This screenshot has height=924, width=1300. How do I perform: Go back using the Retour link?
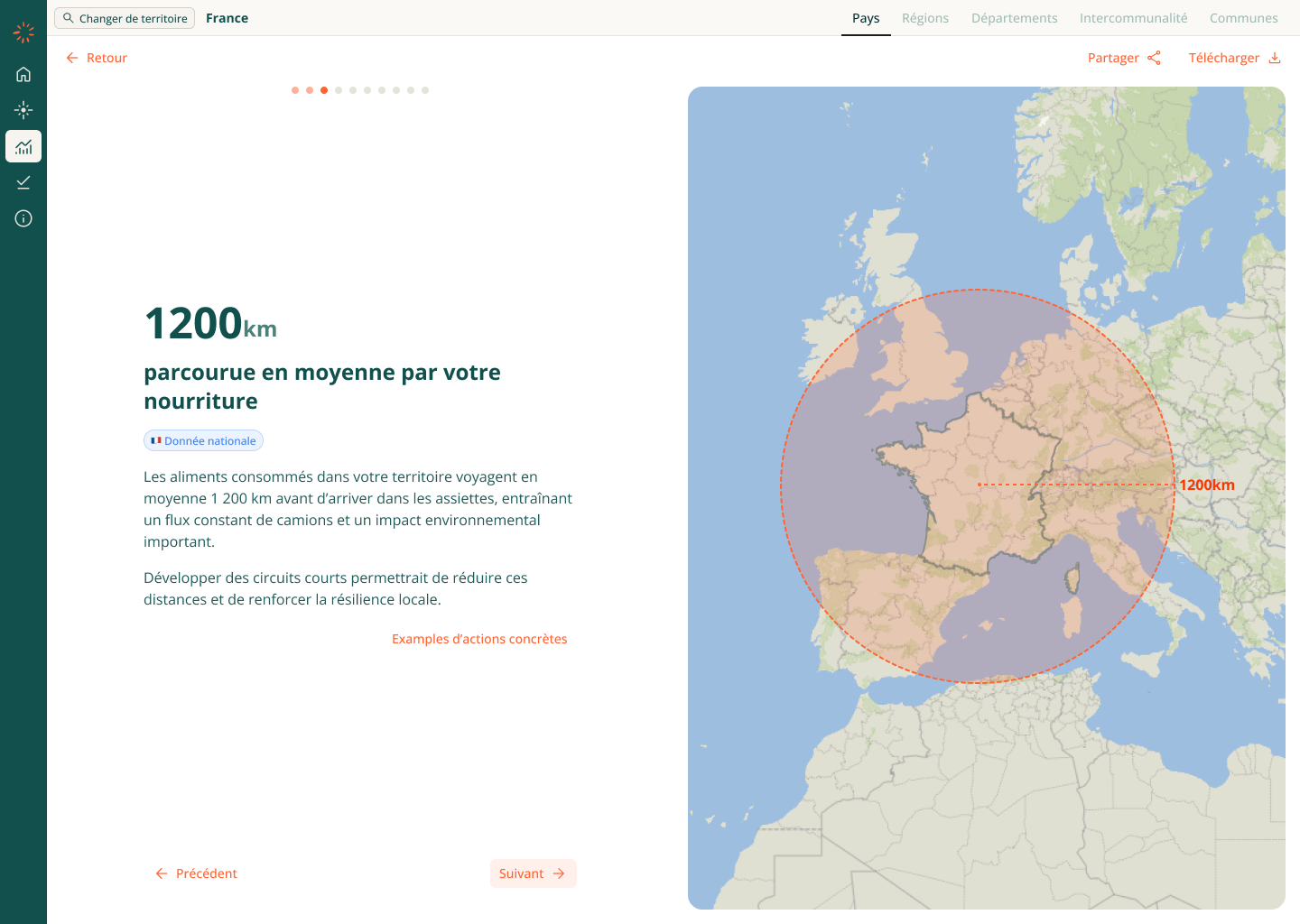[97, 58]
